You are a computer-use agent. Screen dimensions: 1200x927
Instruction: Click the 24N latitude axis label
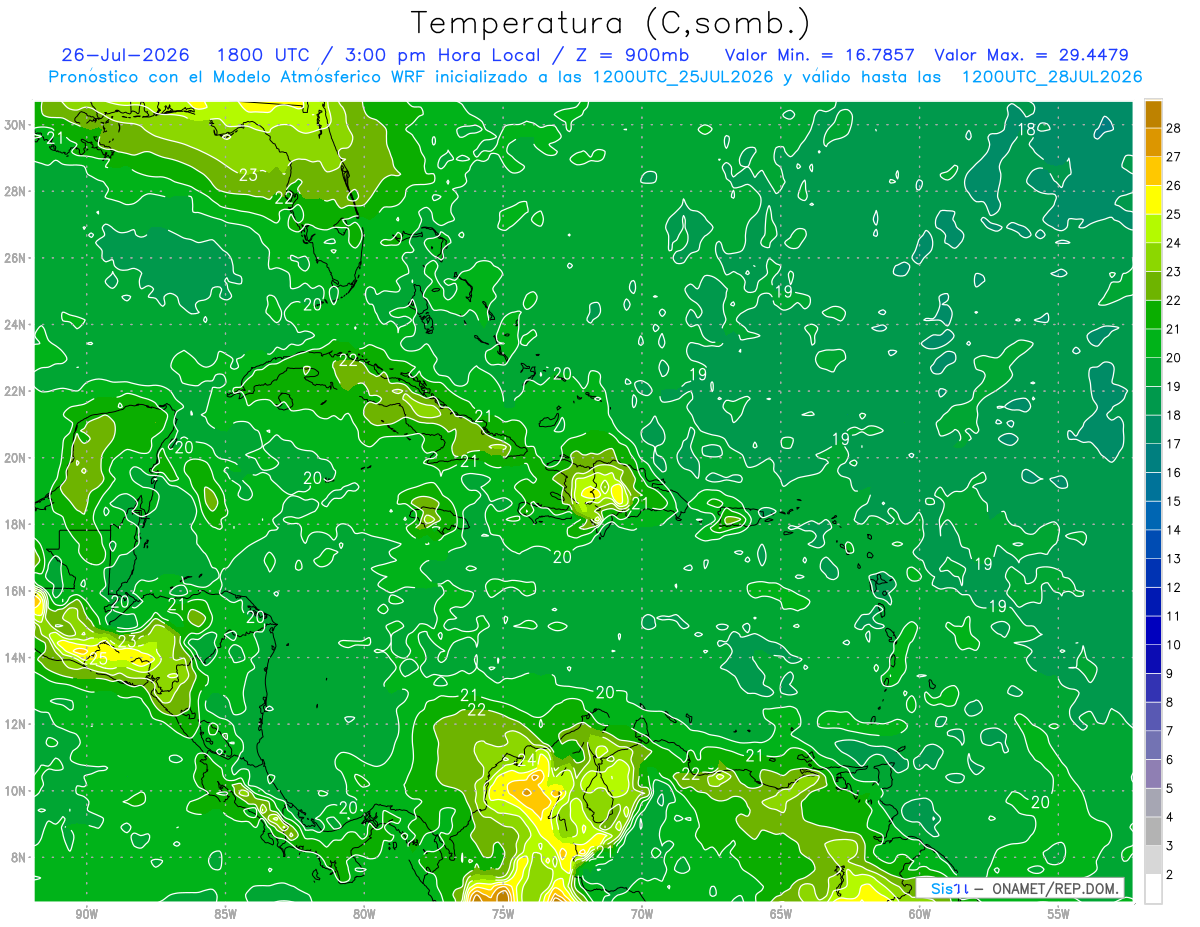[15, 325]
